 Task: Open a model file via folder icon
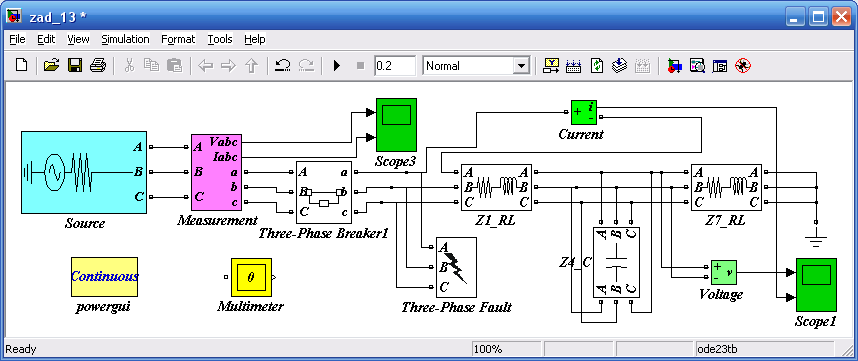51,66
